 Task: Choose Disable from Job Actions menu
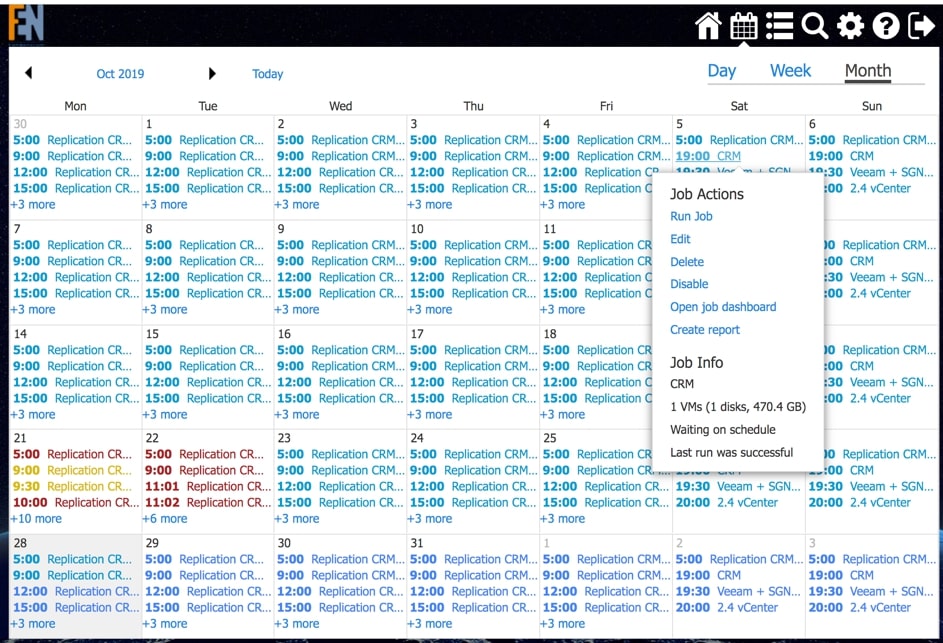click(x=689, y=284)
